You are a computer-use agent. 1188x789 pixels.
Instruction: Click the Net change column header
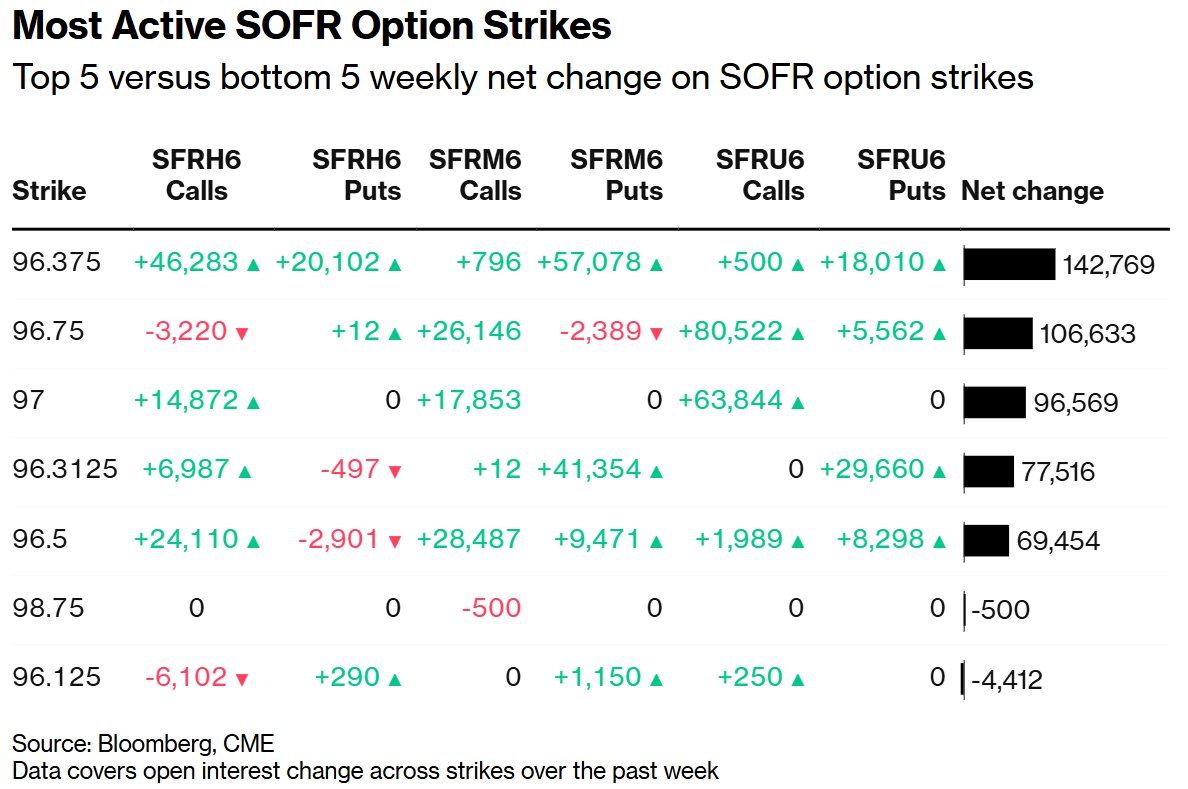pyautogui.click(x=1032, y=191)
